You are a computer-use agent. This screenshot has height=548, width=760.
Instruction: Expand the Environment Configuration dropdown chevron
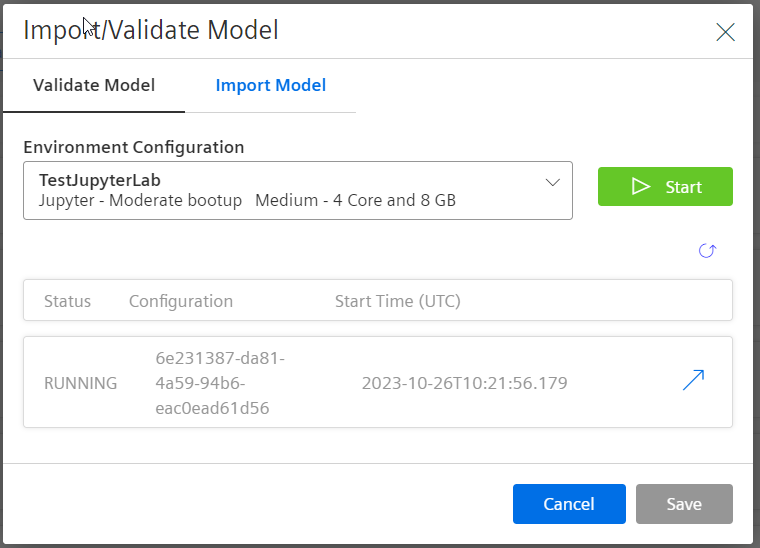point(553,183)
